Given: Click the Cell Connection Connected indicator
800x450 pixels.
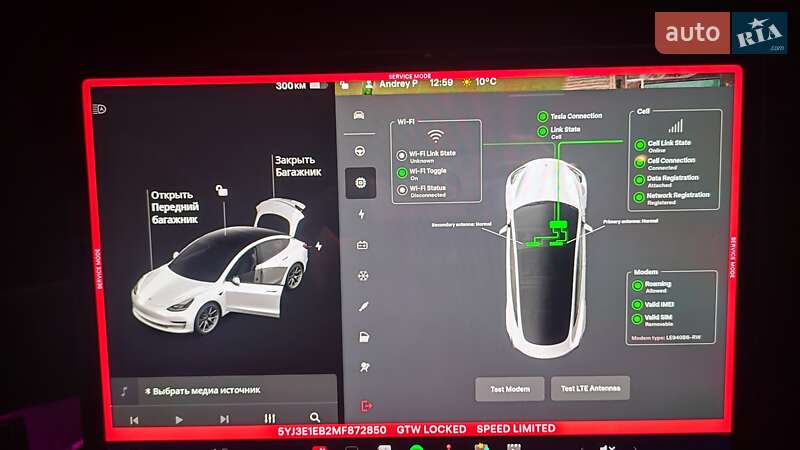Looking at the screenshot, I should [x=640, y=162].
